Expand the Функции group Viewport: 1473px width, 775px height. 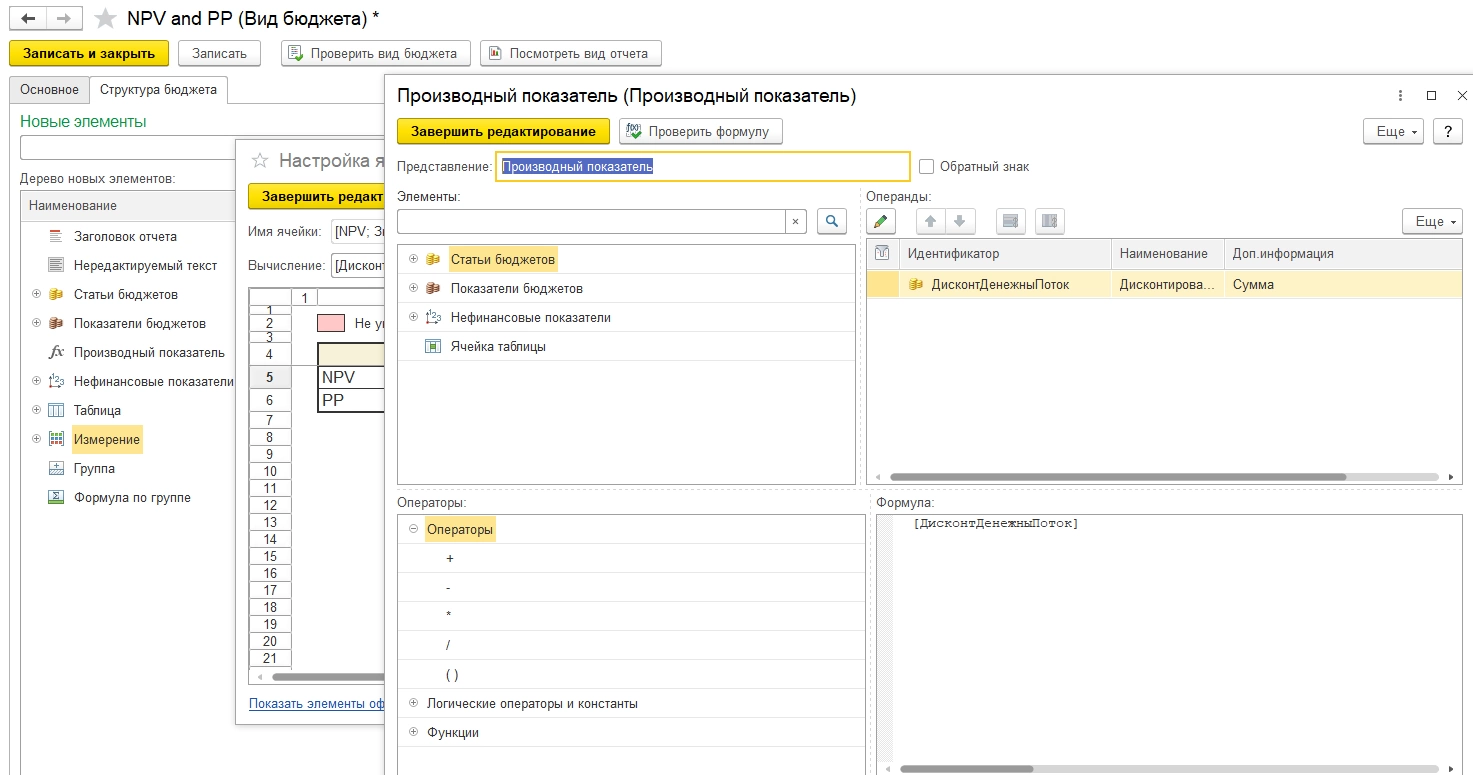pyautogui.click(x=413, y=732)
